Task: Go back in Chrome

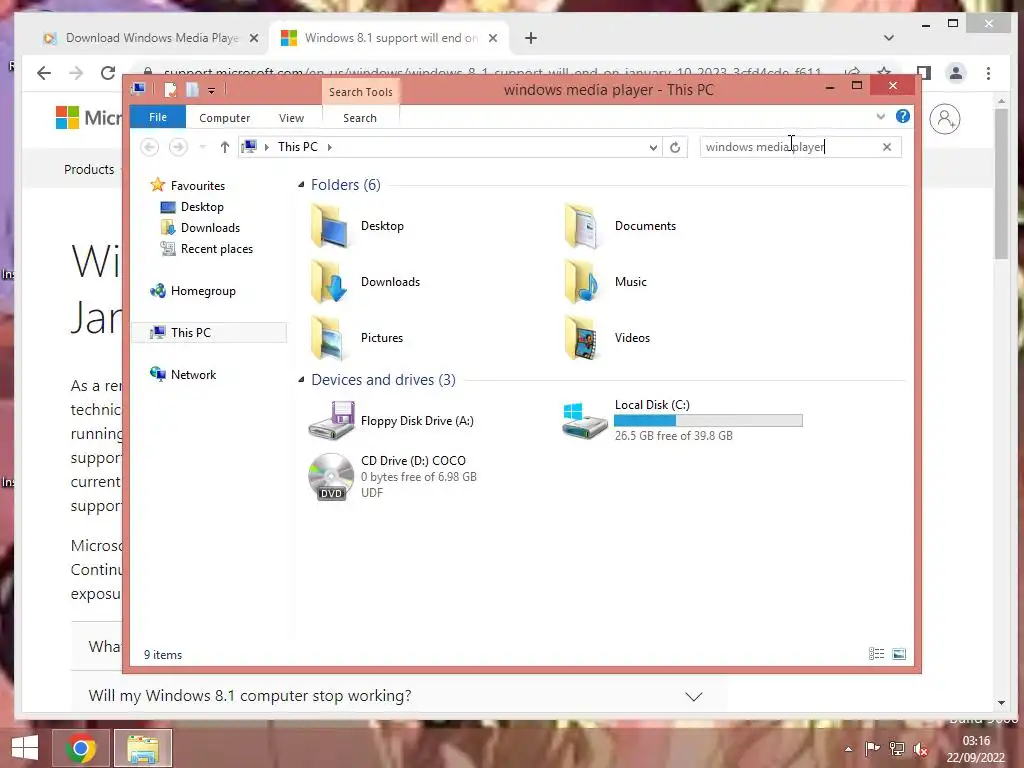Action: (44, 72)
